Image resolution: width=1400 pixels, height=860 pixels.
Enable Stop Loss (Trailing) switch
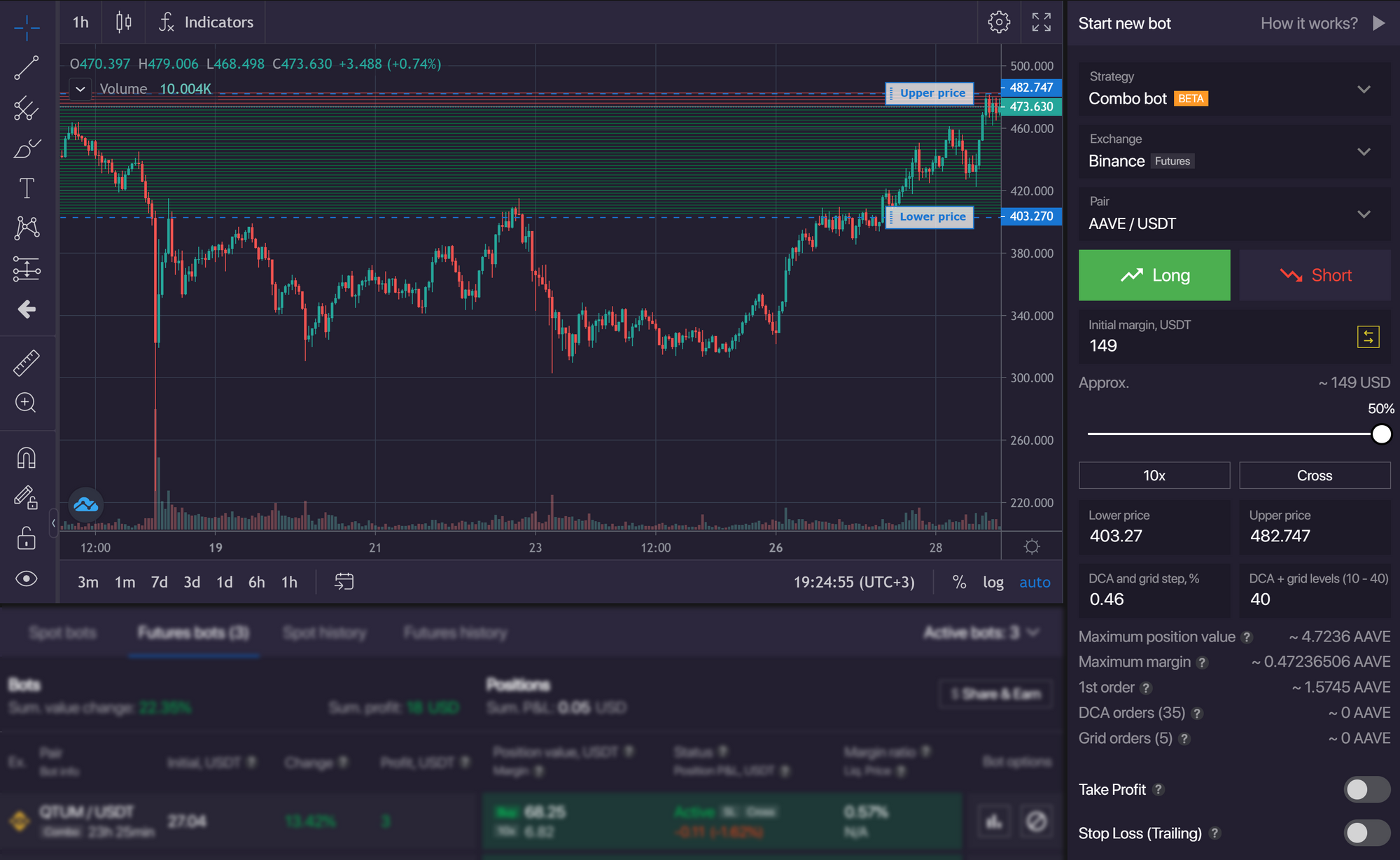(1366, 833)
